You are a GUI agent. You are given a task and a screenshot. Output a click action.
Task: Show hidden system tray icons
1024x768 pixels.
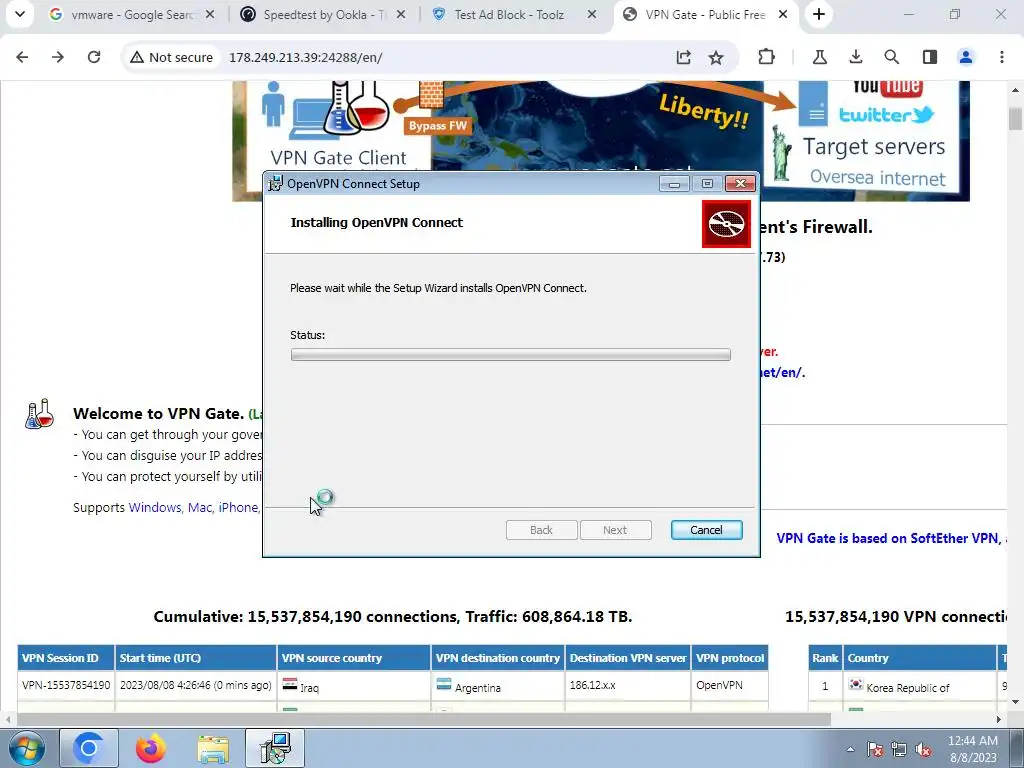(x=850, y=749)
